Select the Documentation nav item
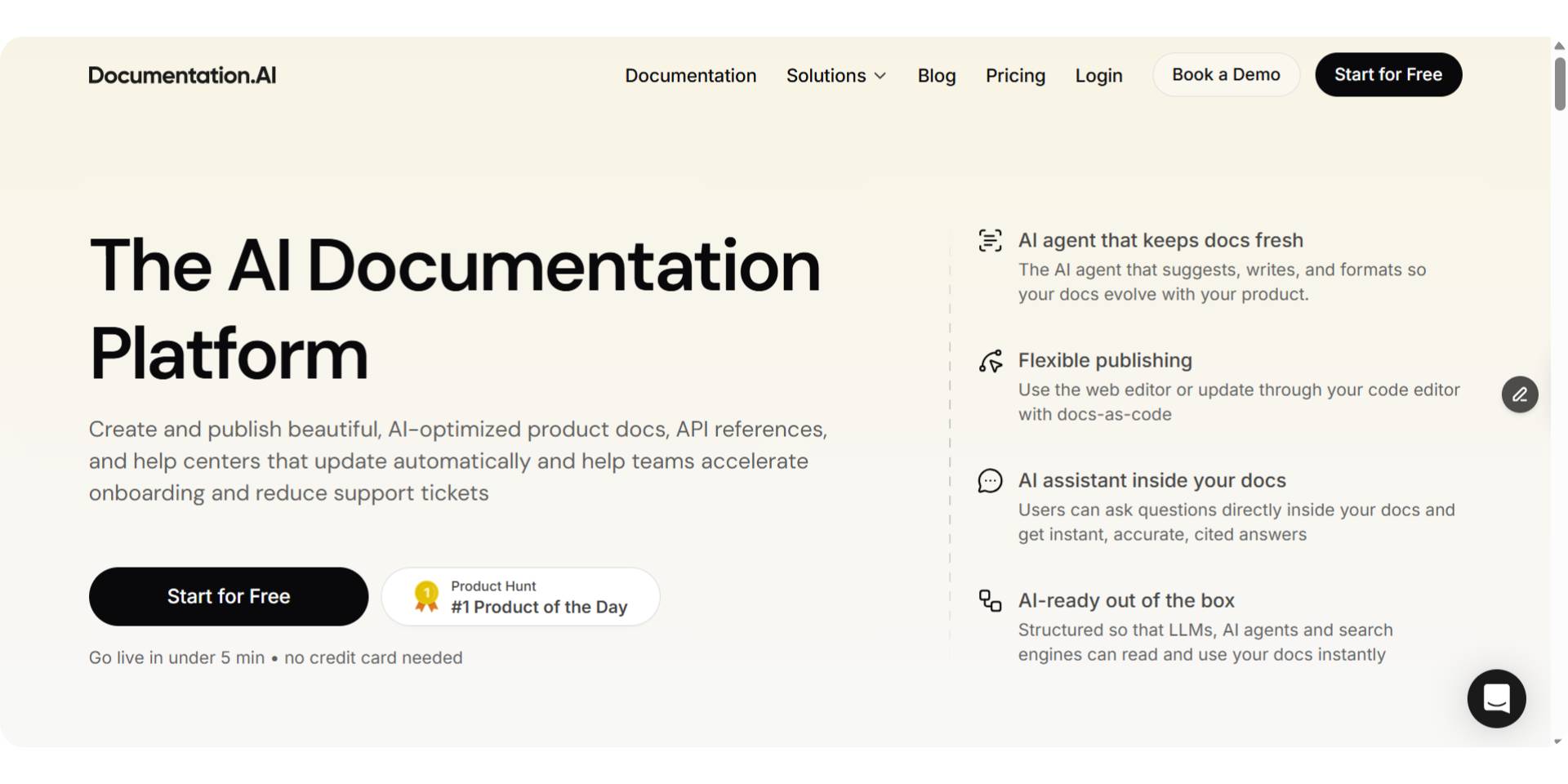 coord(690,75)
